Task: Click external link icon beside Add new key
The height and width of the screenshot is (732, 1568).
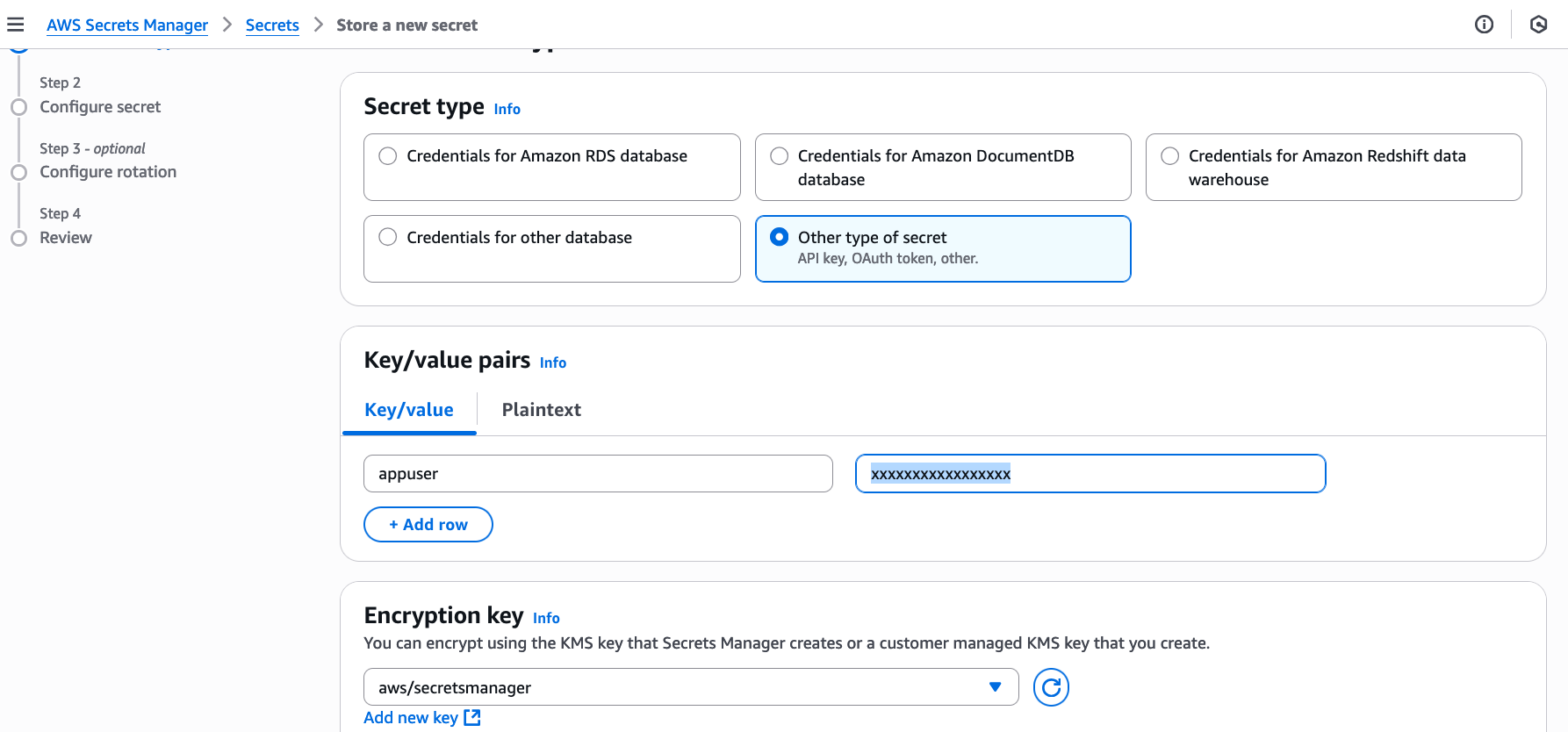Action: 472,717
